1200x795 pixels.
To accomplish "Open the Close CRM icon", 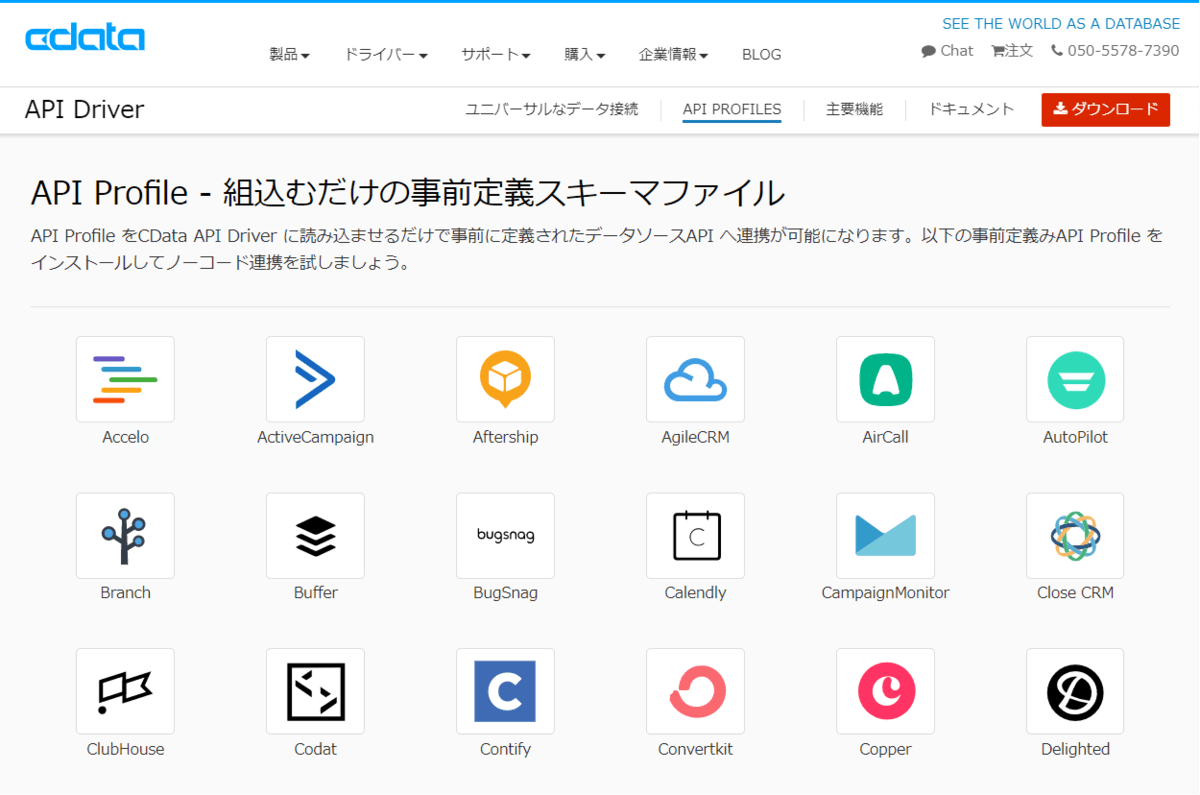I will [1075, 535].
